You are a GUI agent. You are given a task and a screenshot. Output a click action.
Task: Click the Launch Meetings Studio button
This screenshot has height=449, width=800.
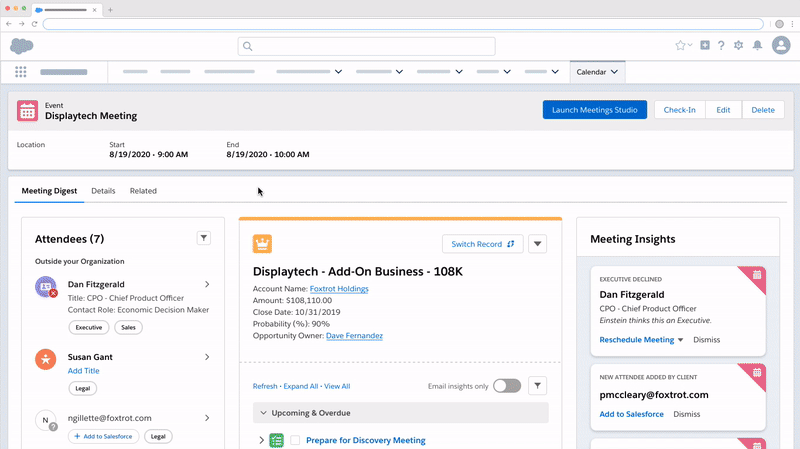click(x=595, y=110)
